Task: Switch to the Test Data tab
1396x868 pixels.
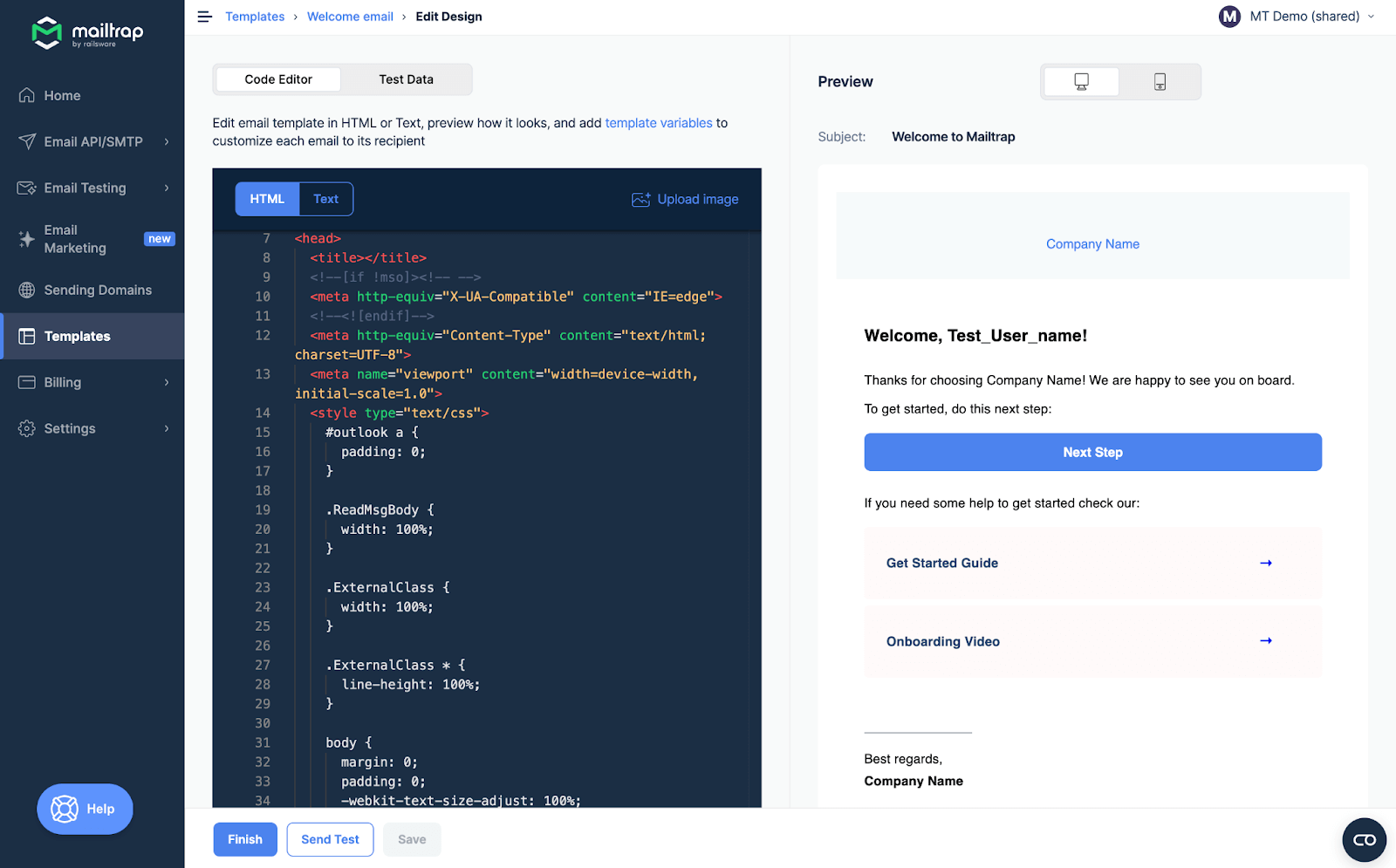Action: tap(406, 79)
